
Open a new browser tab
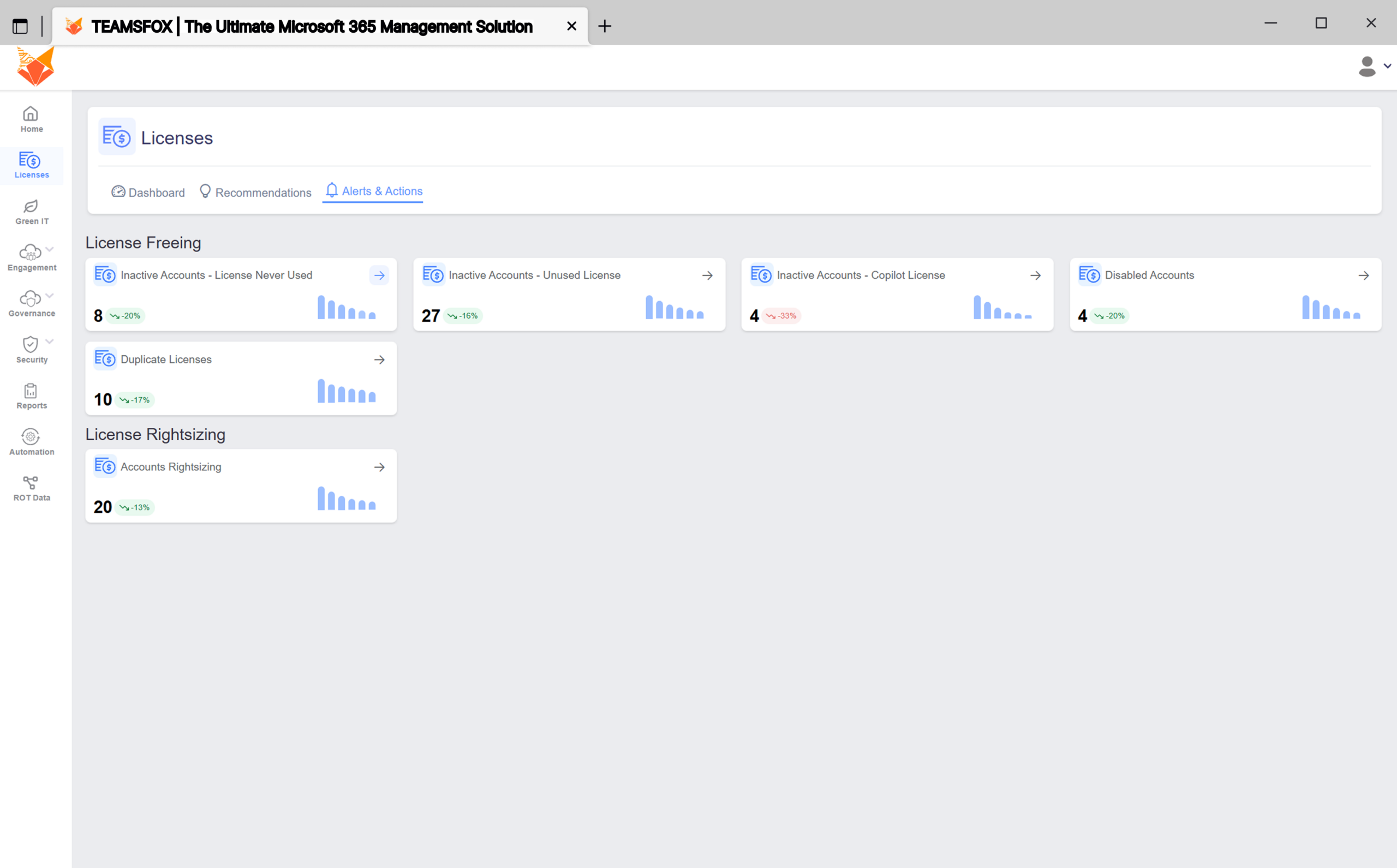604,25
